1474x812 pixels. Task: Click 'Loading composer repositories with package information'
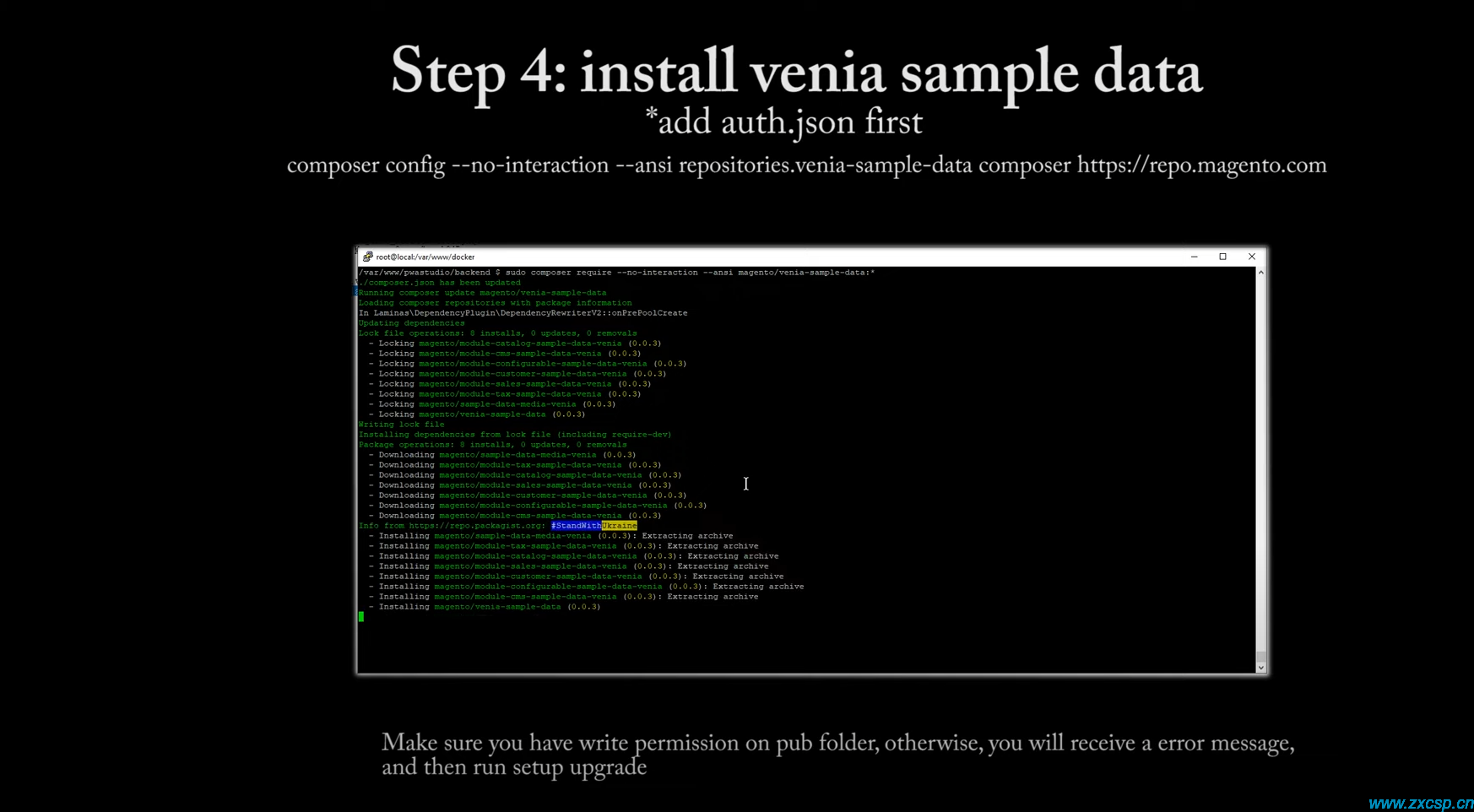pyautogui.click(x=495, y=303)
